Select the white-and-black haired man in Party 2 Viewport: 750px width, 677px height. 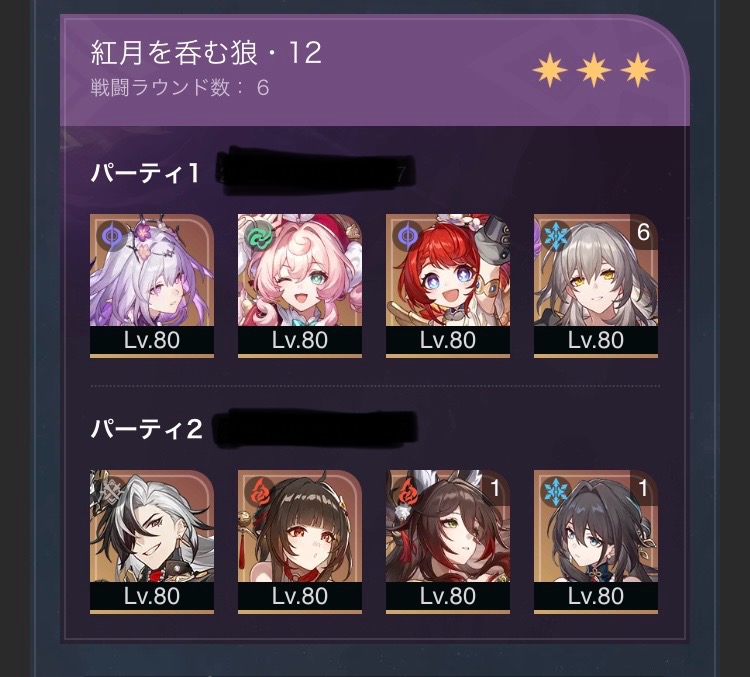click(152, 541)
